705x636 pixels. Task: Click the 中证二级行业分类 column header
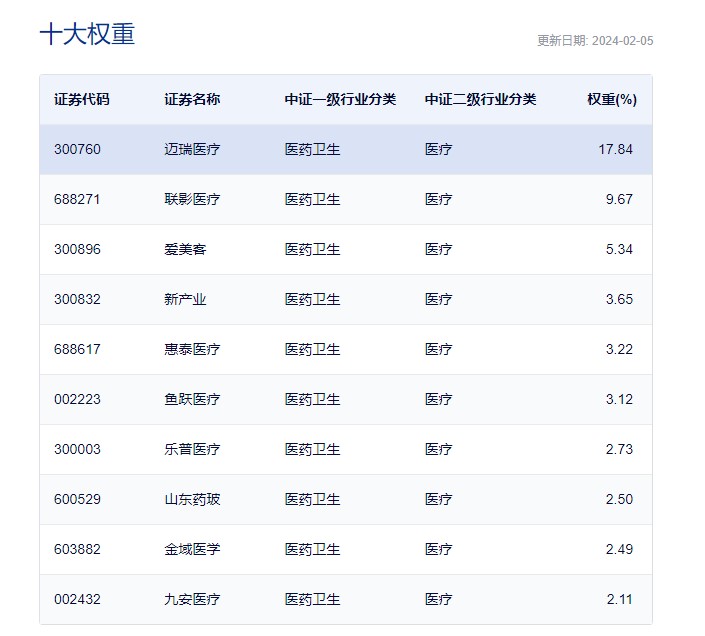click(x=481, y=99)
